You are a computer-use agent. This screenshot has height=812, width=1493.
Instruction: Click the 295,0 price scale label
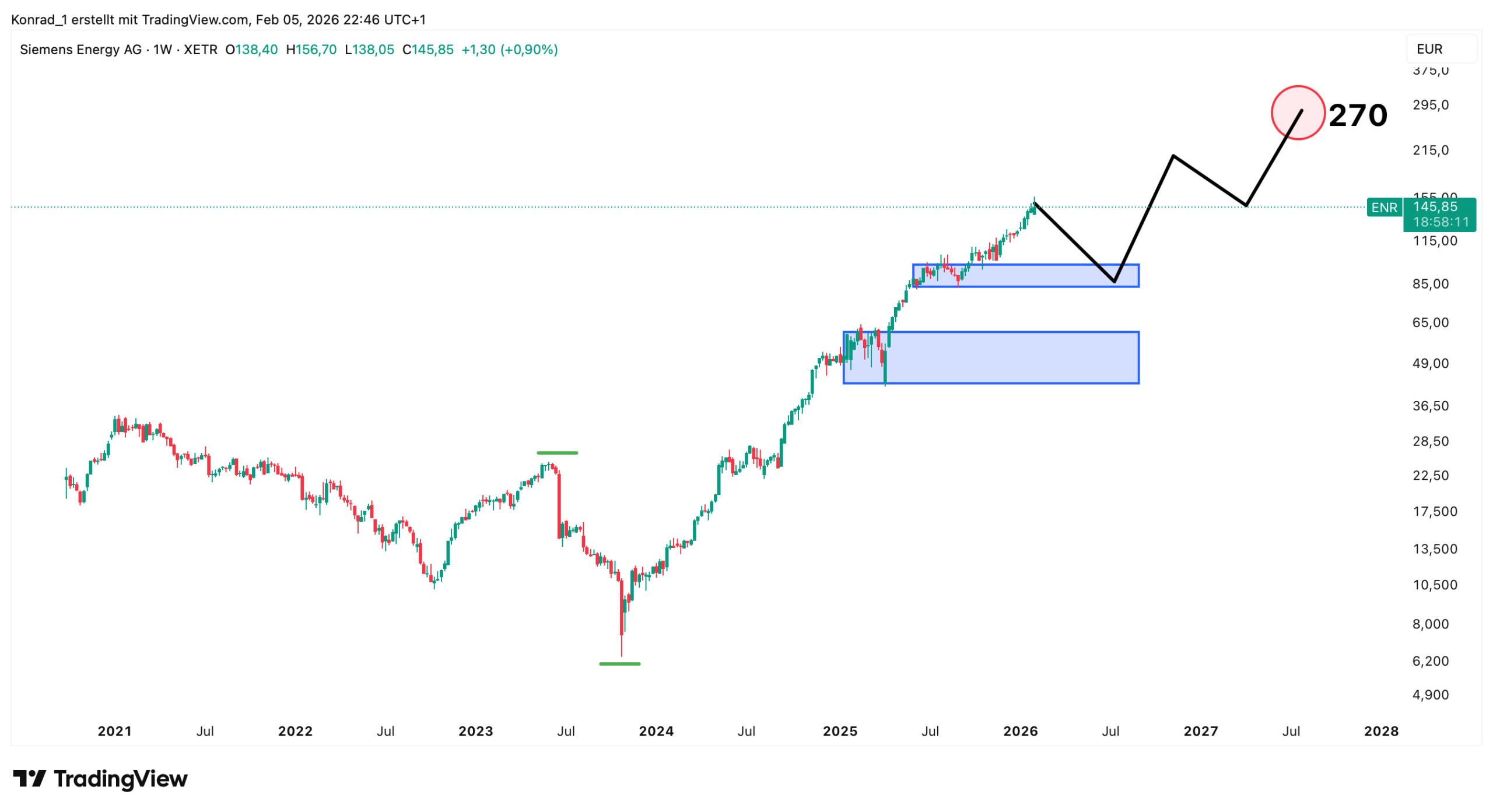pyautogui.click(x=1430, y=105)
